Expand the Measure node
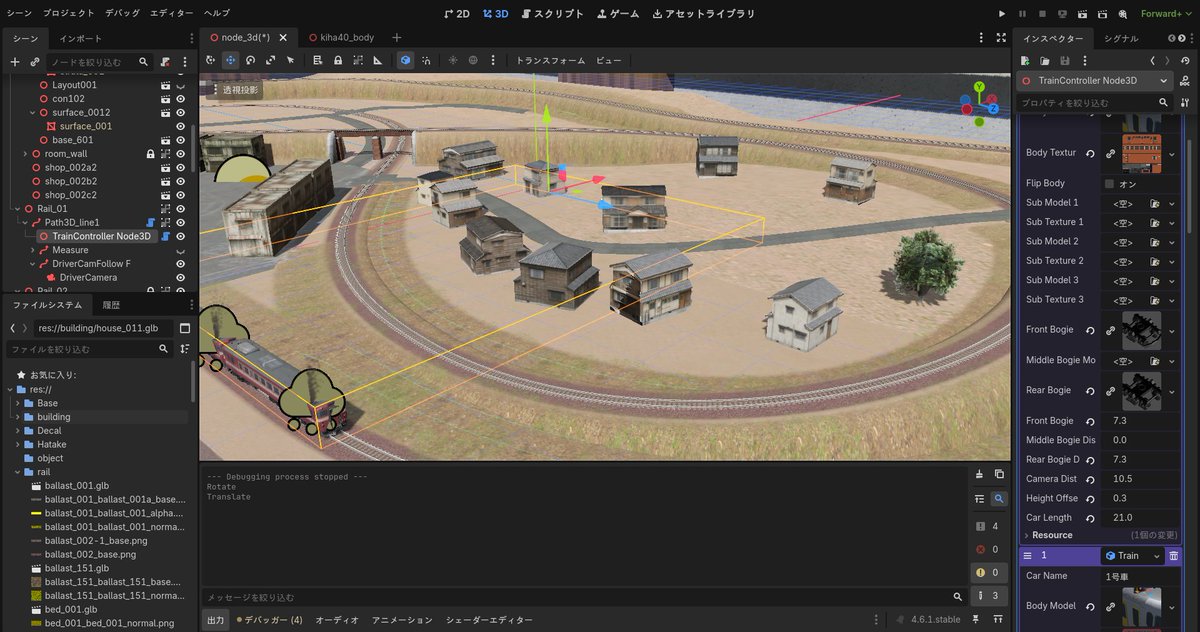This screenshot has width=1200, height=632. [31, 250]
